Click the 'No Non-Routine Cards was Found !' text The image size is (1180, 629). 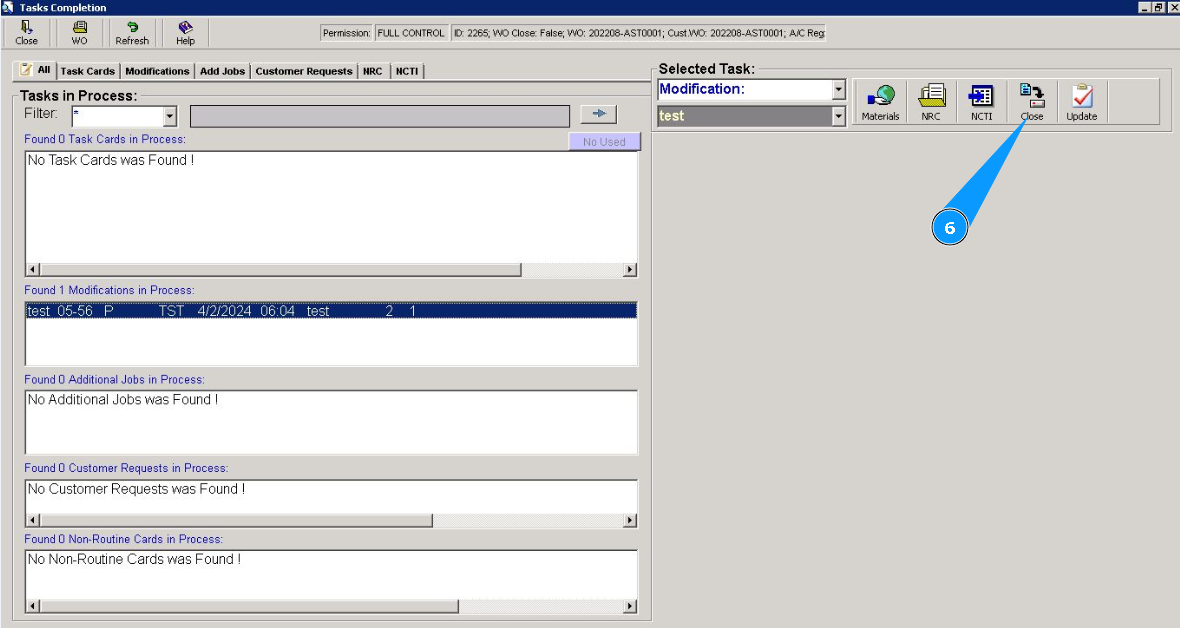click(x=134, y=559)
